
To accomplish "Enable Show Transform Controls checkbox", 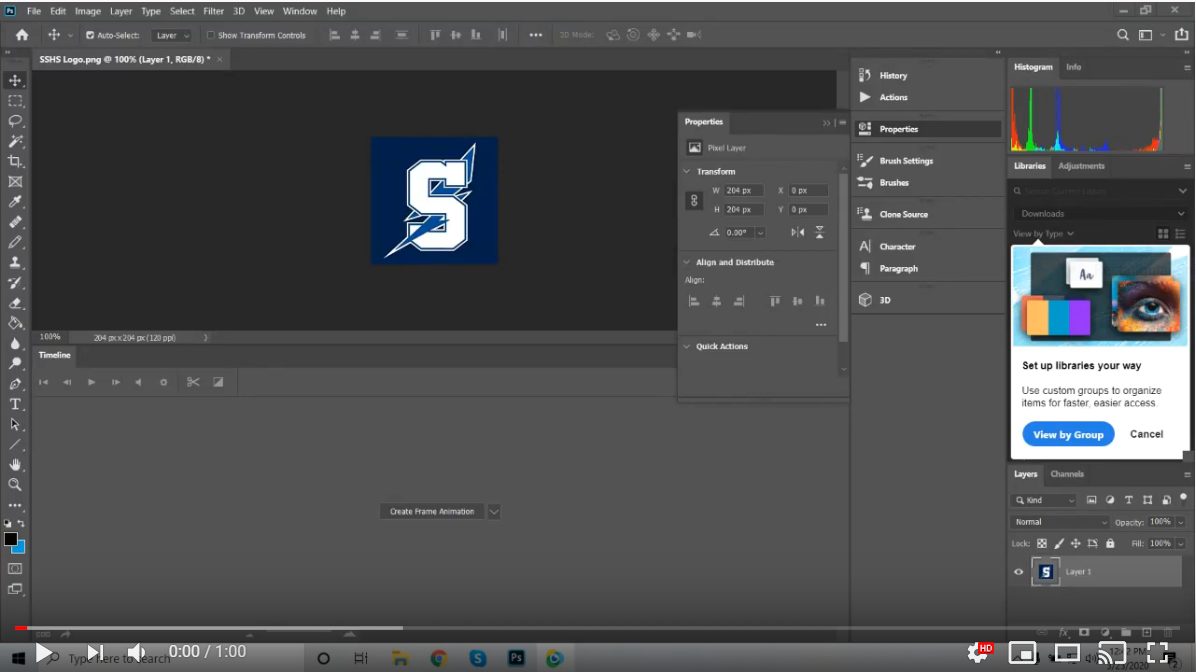I will coord(211,35).
